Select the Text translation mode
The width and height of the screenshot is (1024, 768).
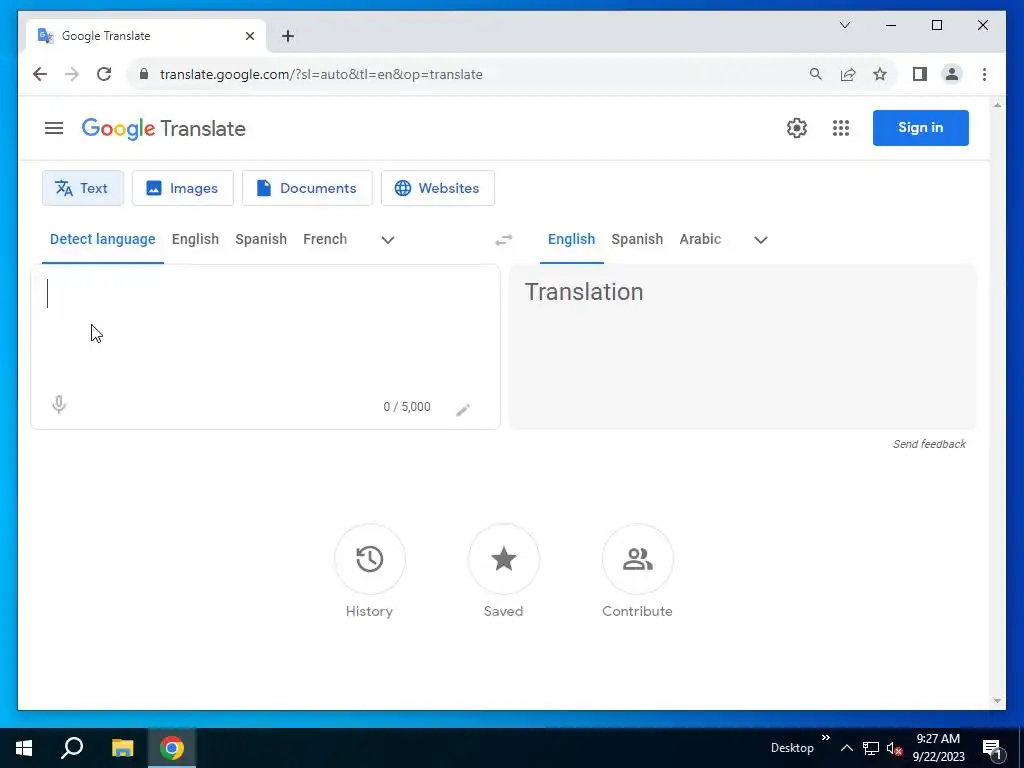(x=83, y=188)
